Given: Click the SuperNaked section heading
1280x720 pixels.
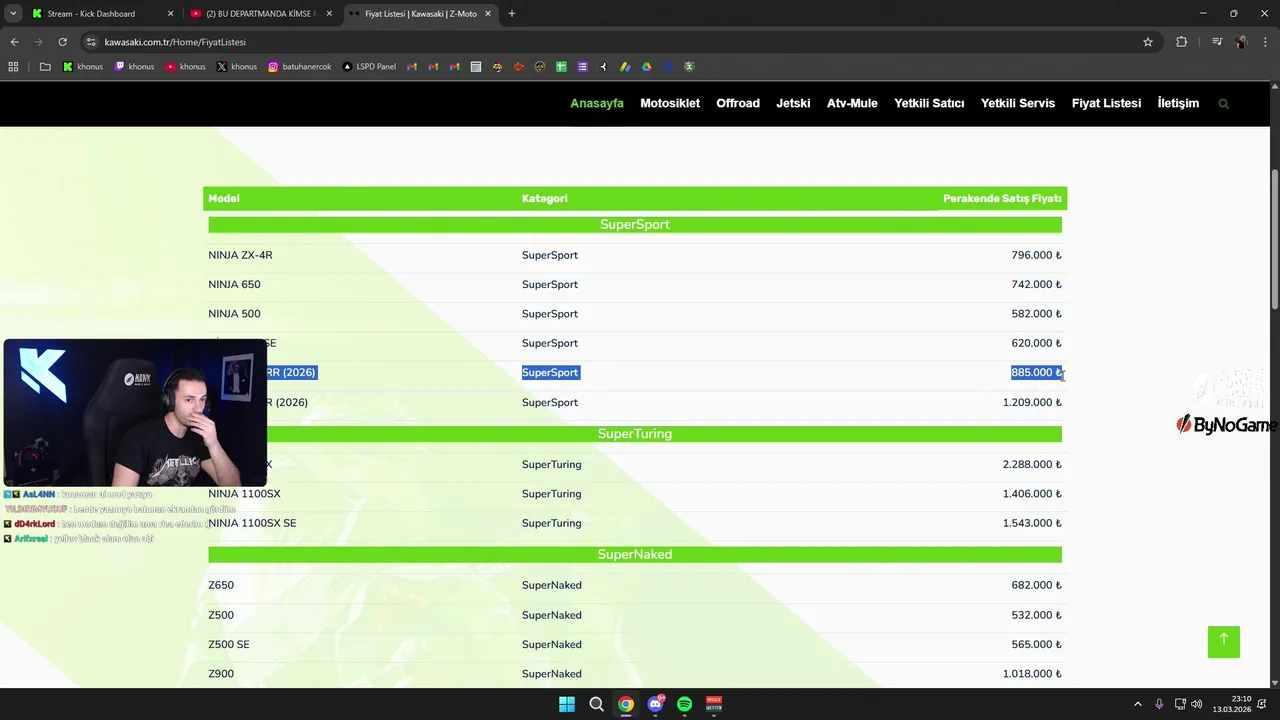Looking at the screenshot, I should pos(635,554).
